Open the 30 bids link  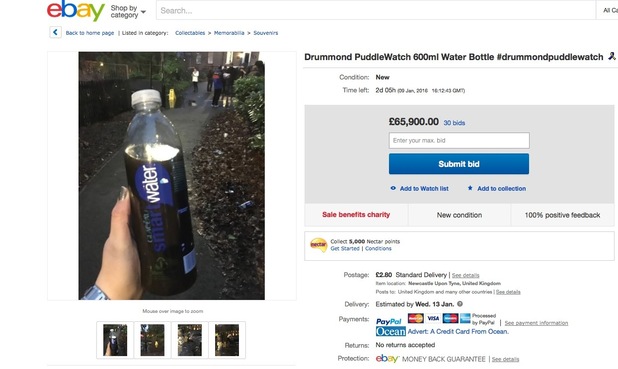454,123
